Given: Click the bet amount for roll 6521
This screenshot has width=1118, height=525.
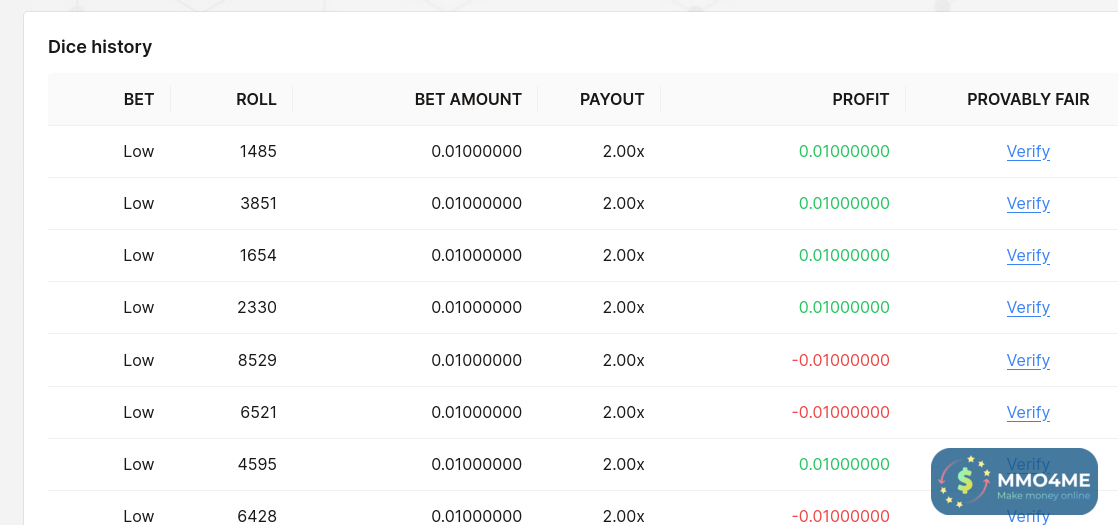Looking at the screenshot, I should [x=476, y=412].
